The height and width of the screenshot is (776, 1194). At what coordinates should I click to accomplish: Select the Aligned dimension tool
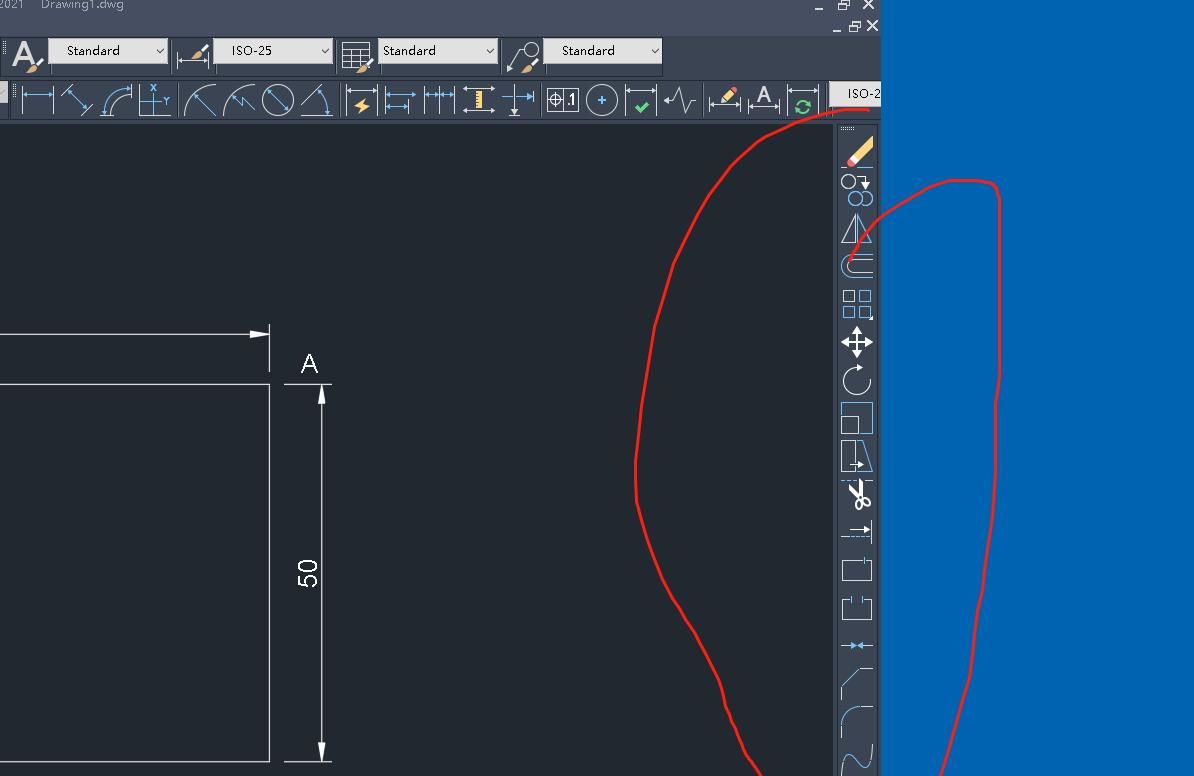(77, 100)
